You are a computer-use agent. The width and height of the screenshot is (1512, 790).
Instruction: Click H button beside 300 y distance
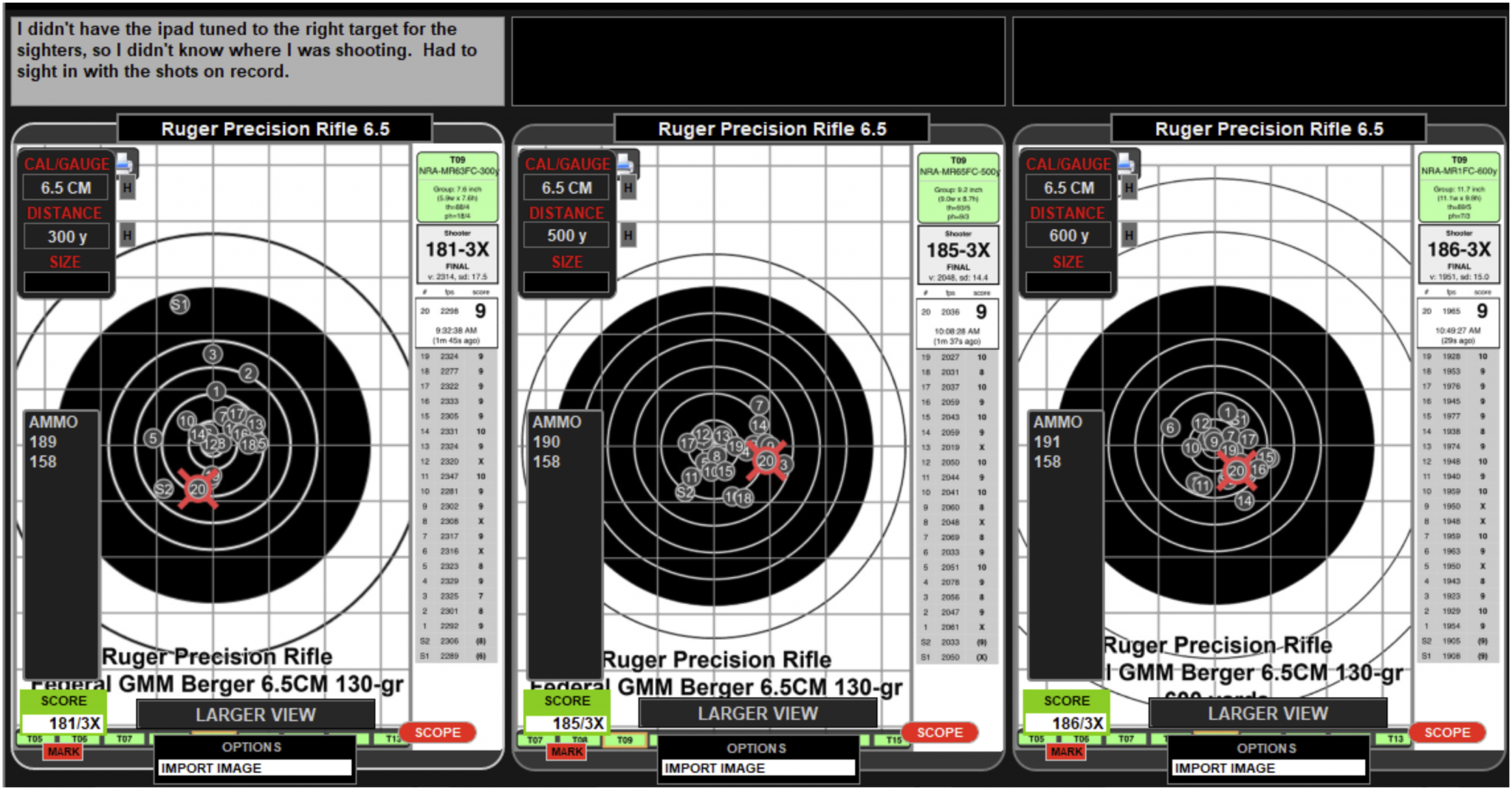pyautogui.click(x=127, y=236)
